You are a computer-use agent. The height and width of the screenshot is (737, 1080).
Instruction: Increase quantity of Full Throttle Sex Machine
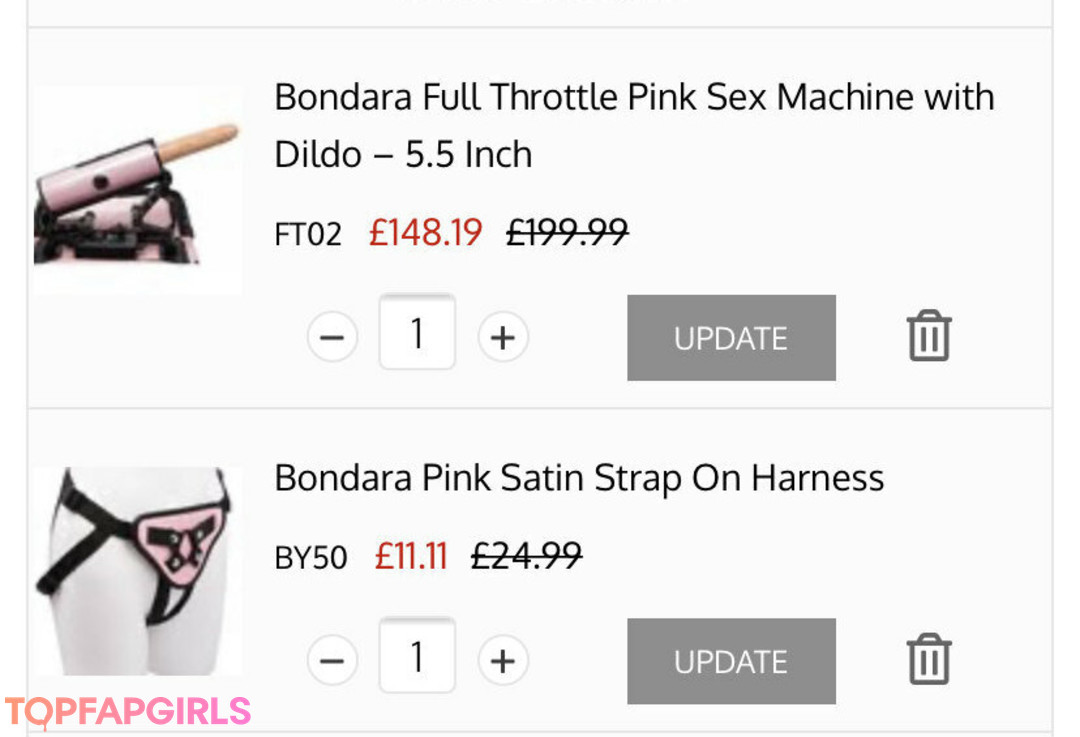(502, 338)
